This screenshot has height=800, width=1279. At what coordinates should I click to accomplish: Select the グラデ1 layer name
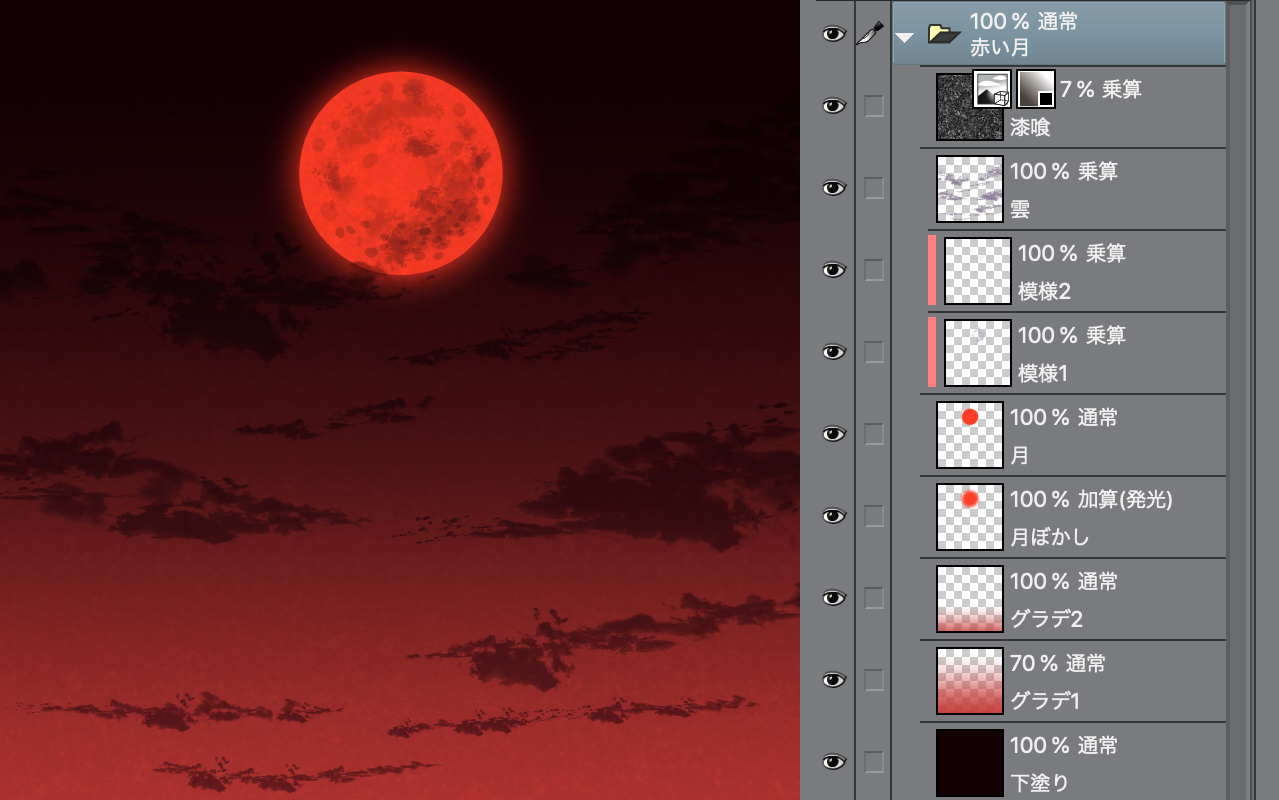1045,702
